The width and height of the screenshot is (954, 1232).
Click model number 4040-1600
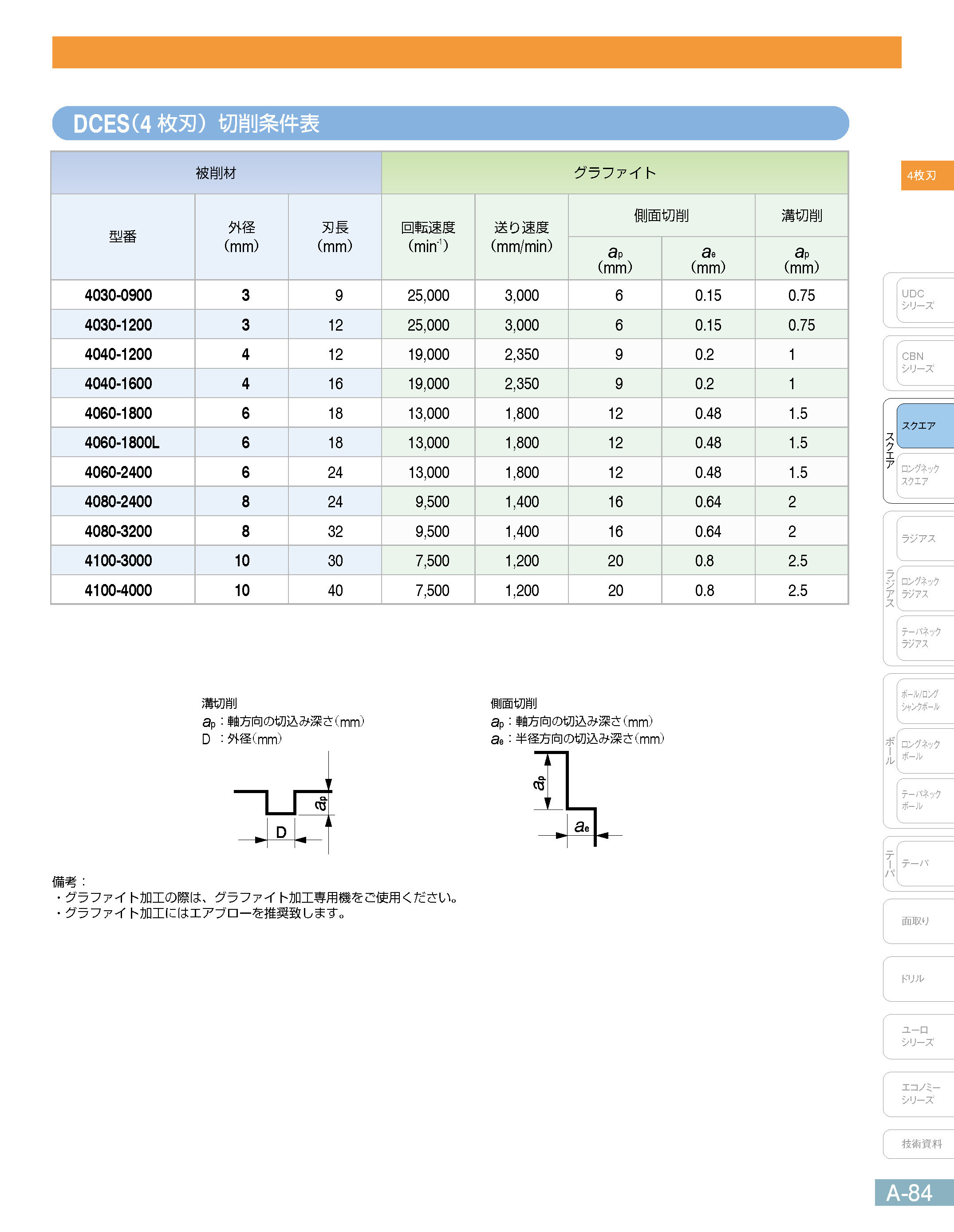coord(118,383)
